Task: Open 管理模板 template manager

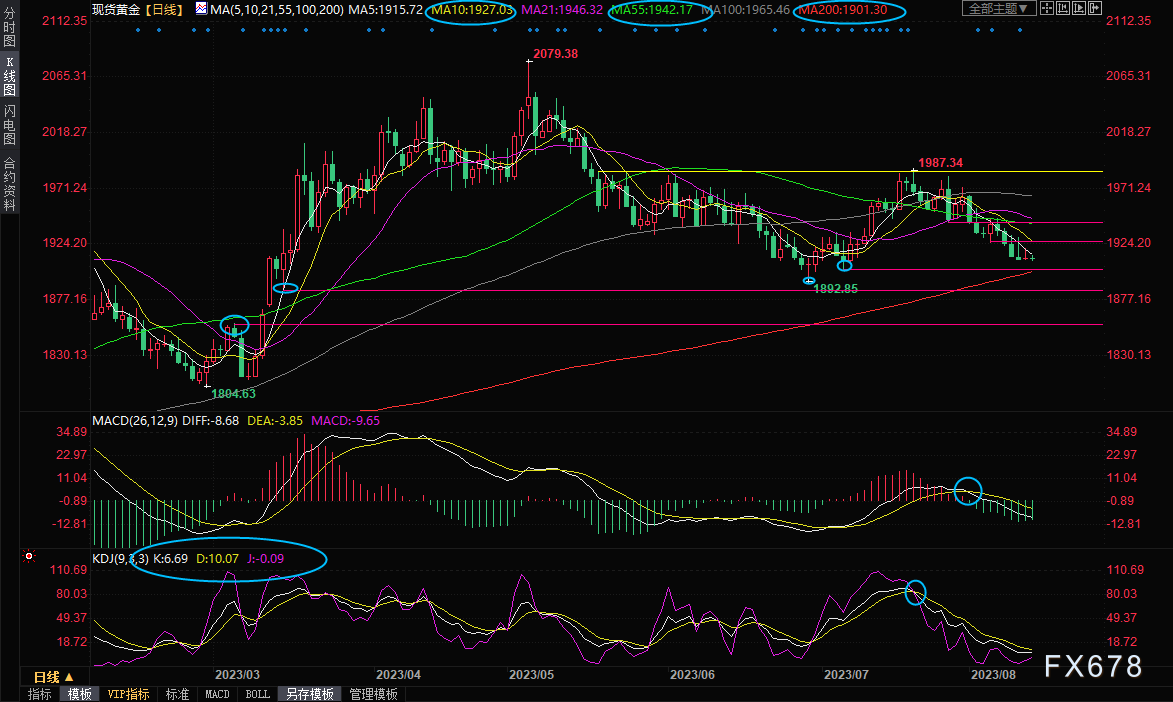Action: [373, 694]
